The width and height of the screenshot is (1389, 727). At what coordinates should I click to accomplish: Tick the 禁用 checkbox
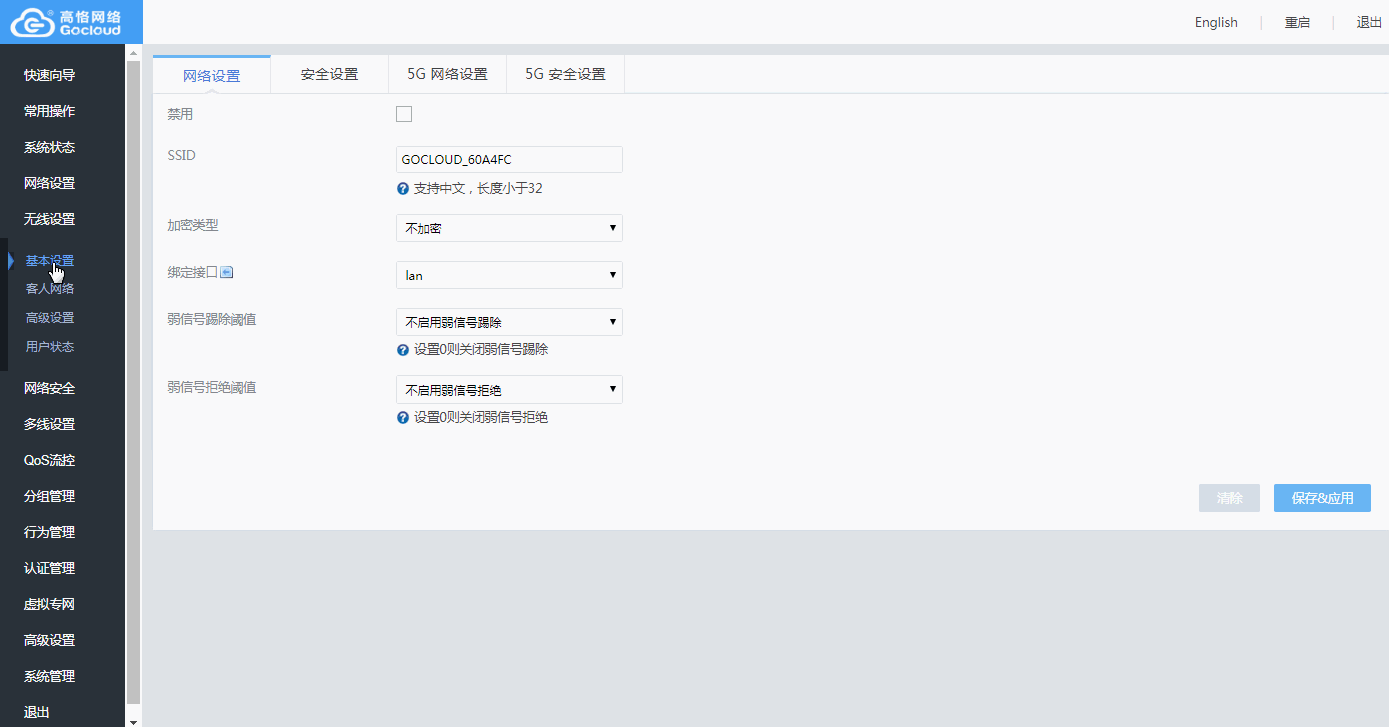[x=404, y=114]
